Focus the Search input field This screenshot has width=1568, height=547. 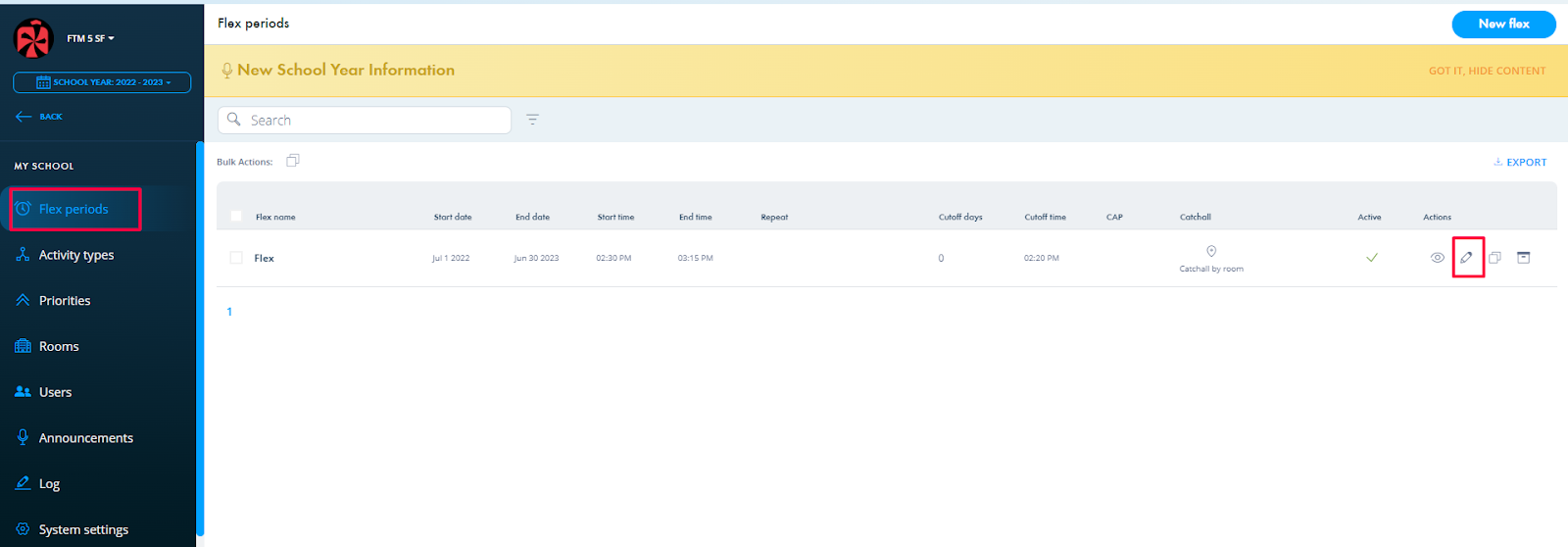coord(365,120)
